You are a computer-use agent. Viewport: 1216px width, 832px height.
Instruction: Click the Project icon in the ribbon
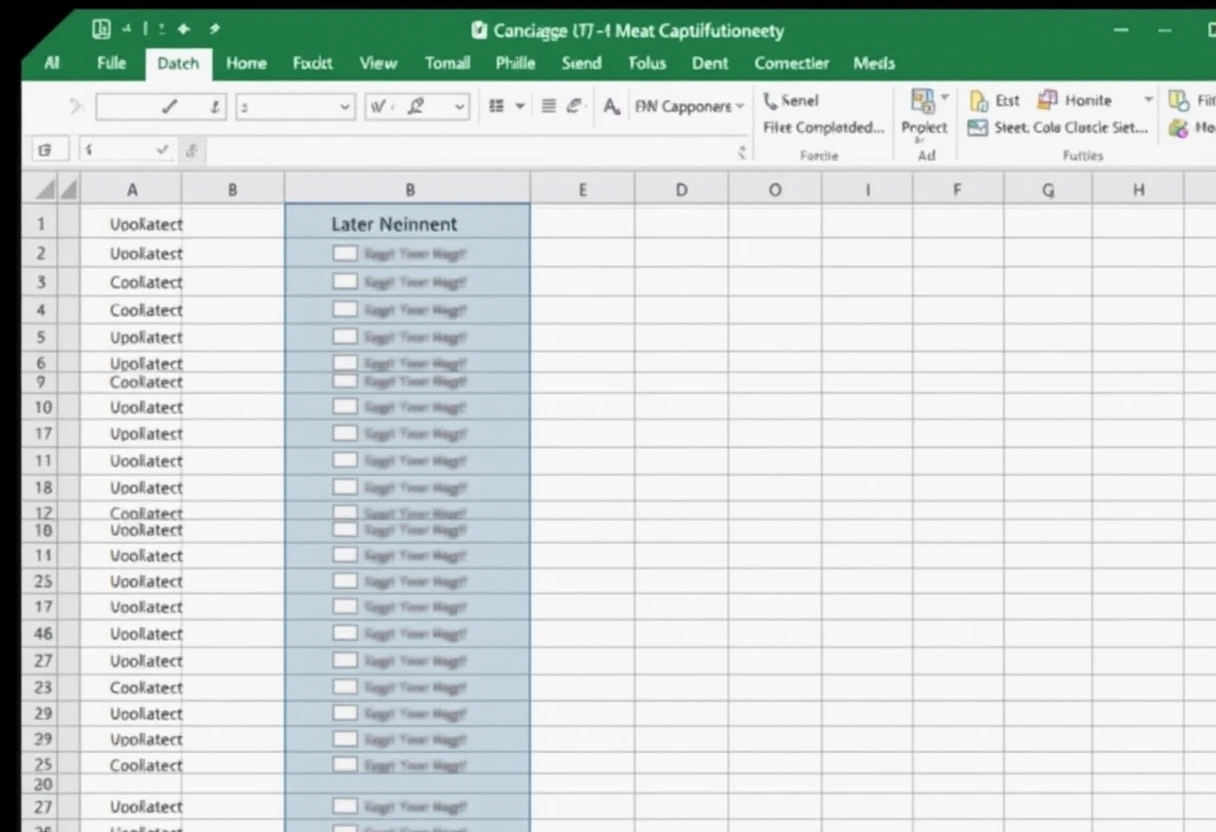(x=922, y=101)
